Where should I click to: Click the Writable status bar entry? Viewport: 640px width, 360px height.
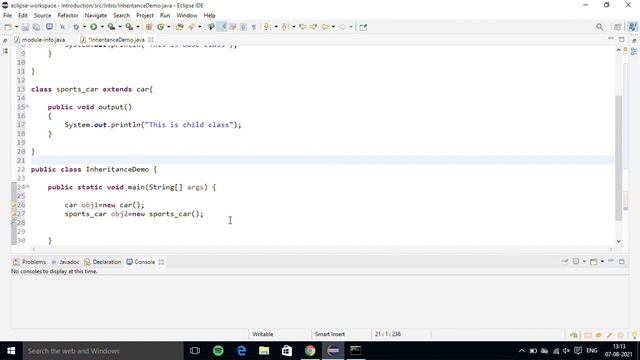point(262,334)
